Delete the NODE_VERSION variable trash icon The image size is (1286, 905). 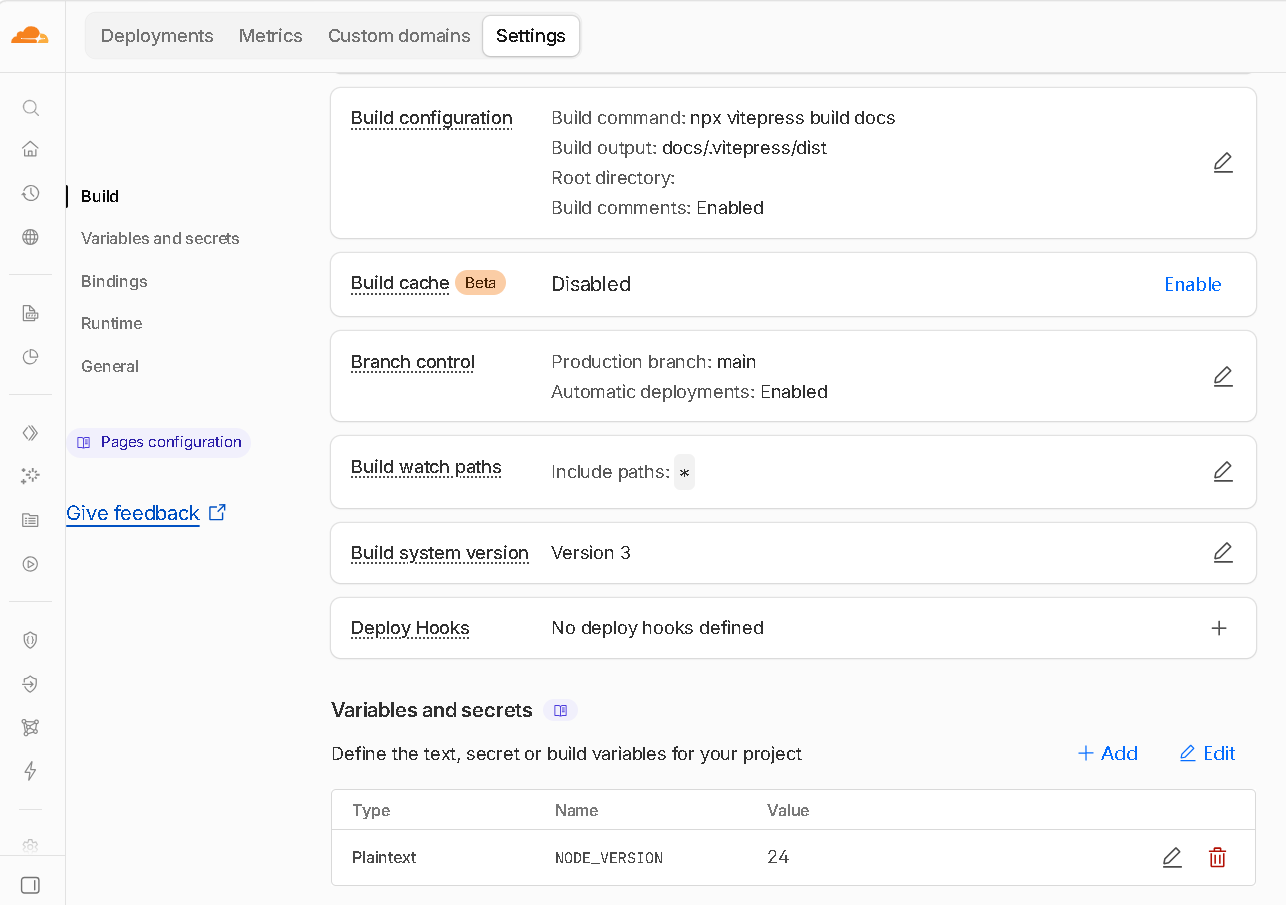click(x=1217, y=857)
